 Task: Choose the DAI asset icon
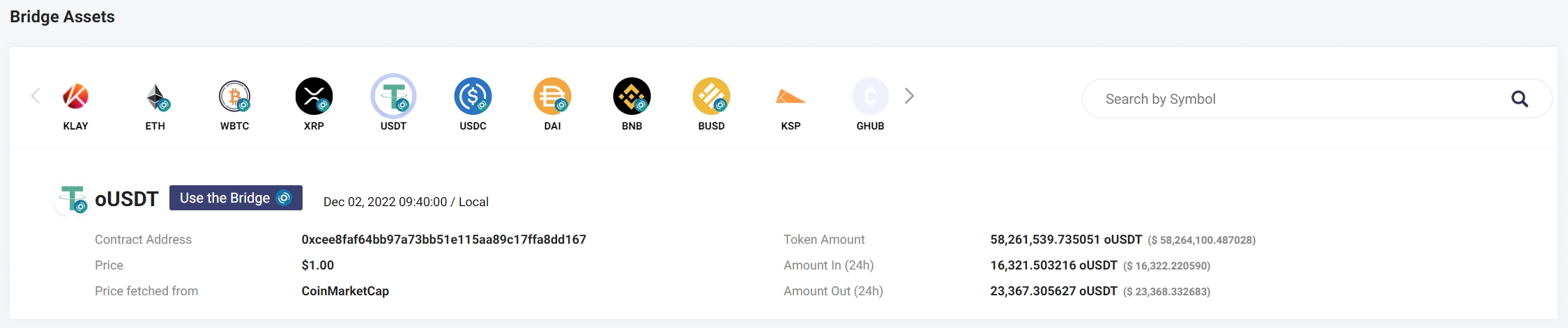coord(553,97)
